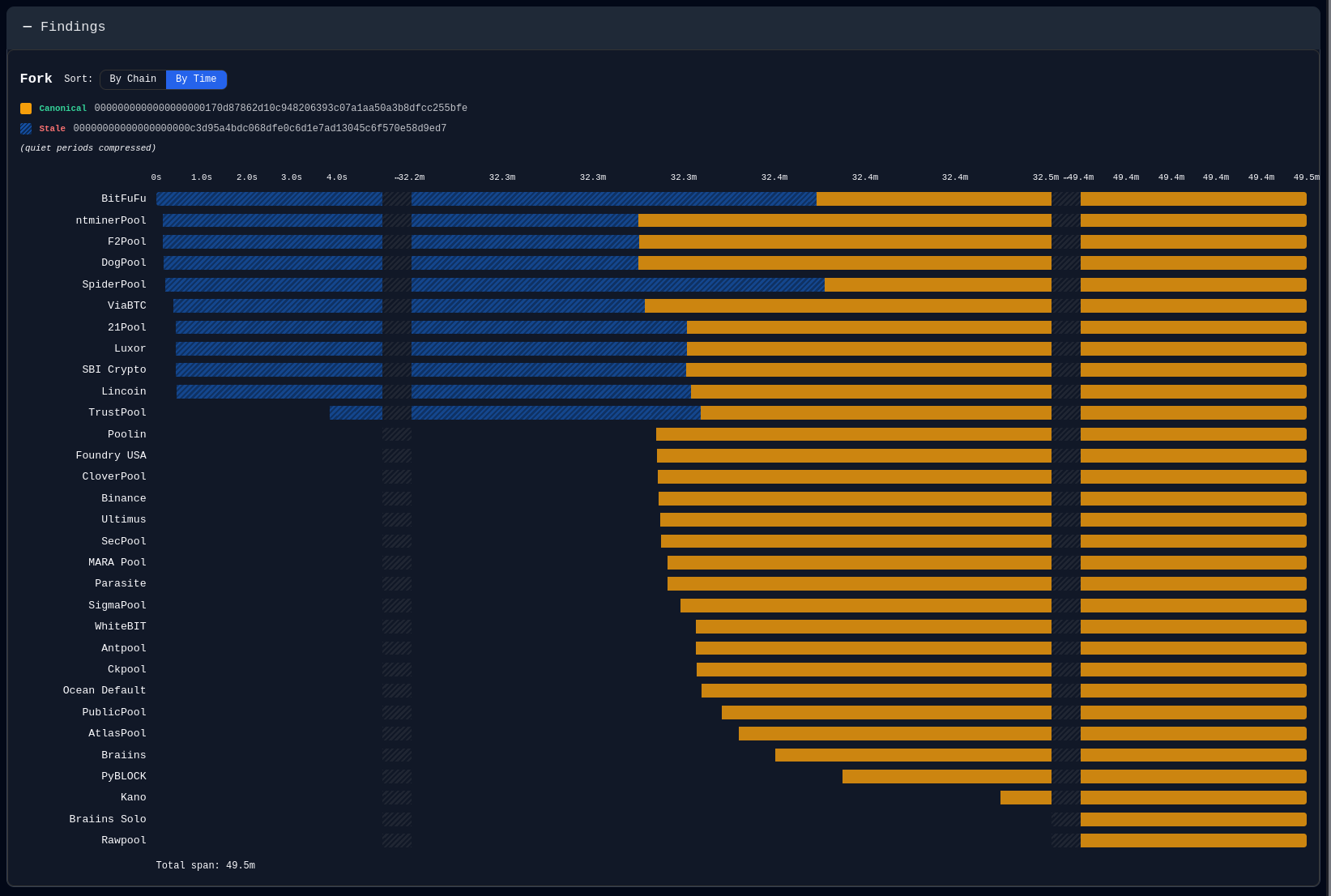Click the Ultimus row label
This screenshot has height=896, width=1331.
(124, 519)
